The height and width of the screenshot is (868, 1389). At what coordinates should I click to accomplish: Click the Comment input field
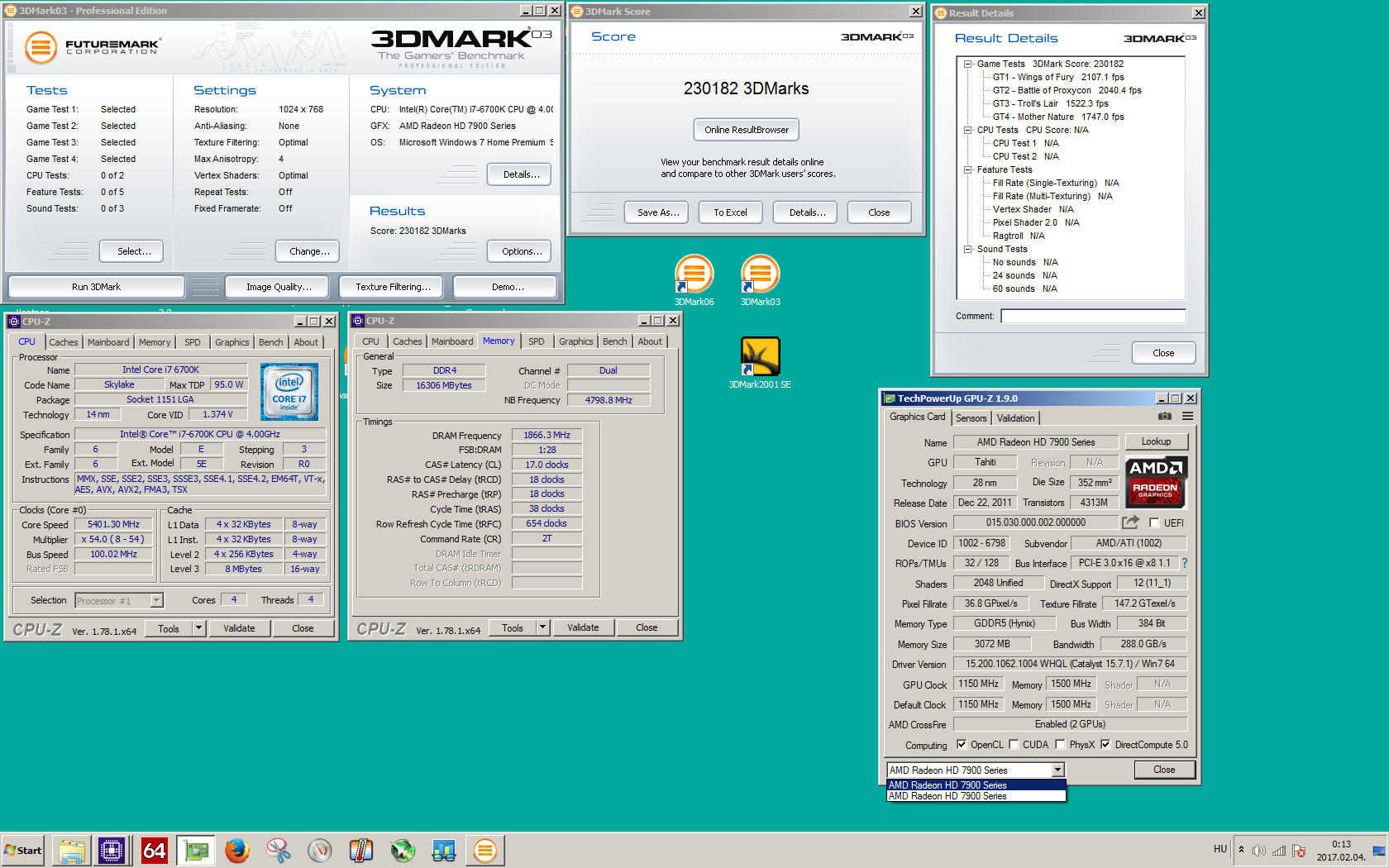(x=1093, y=316)
